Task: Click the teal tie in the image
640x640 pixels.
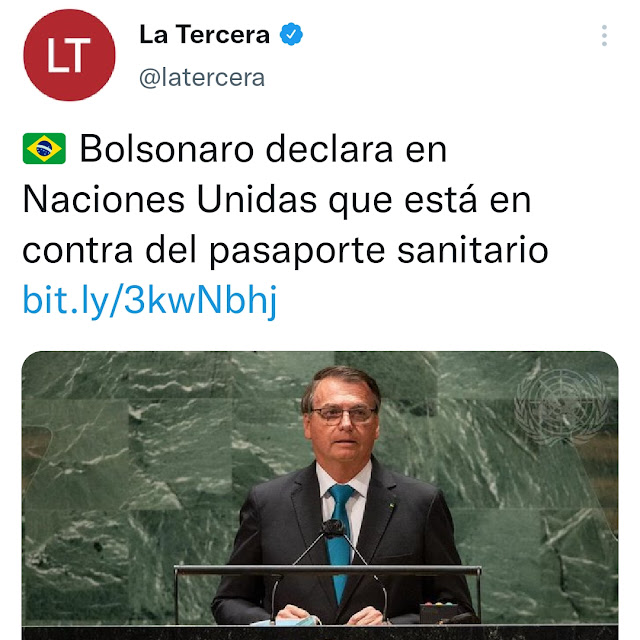Action: click(340, 543)
